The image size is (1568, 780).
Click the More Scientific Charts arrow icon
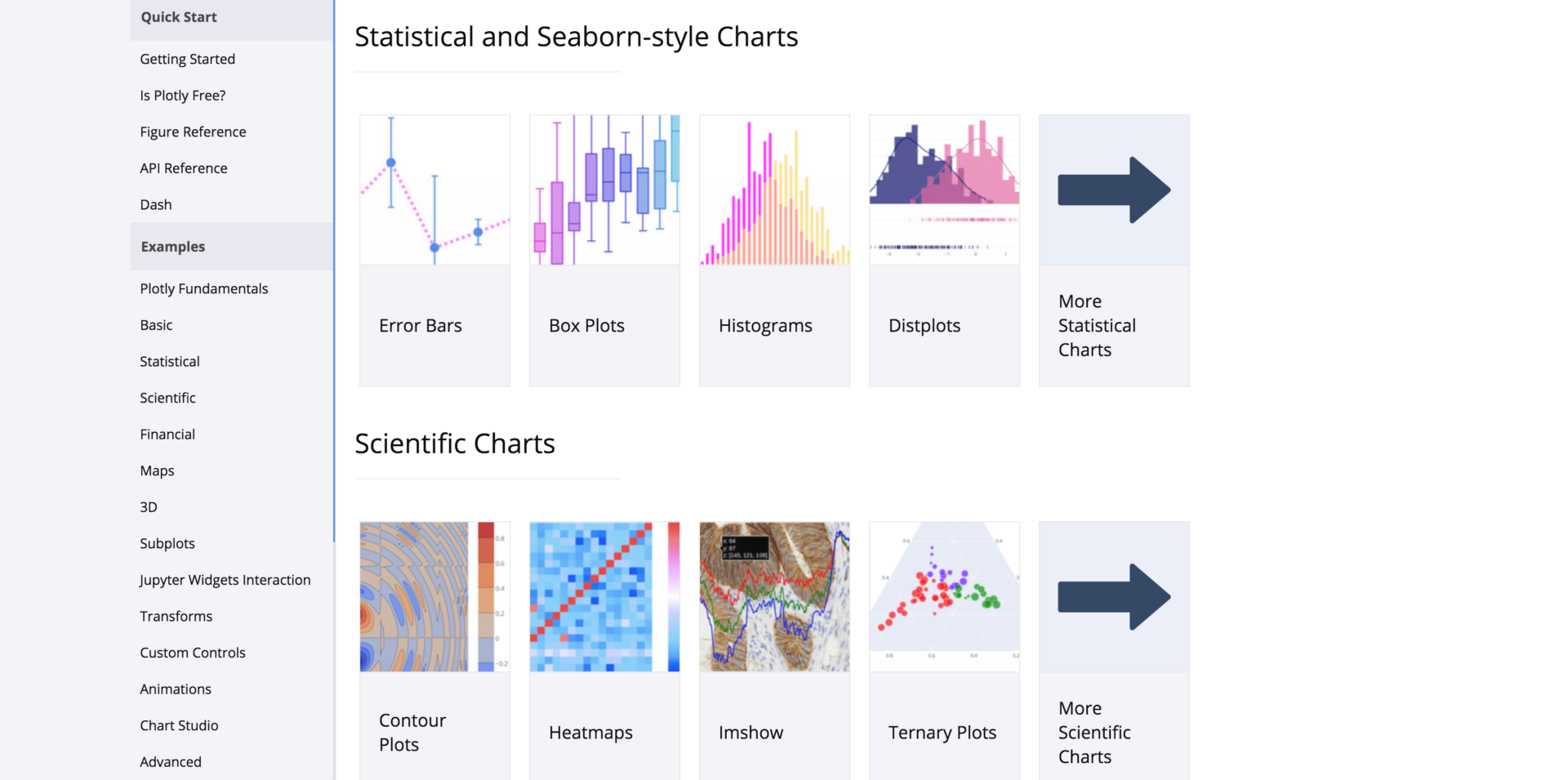click(1114, 597)
